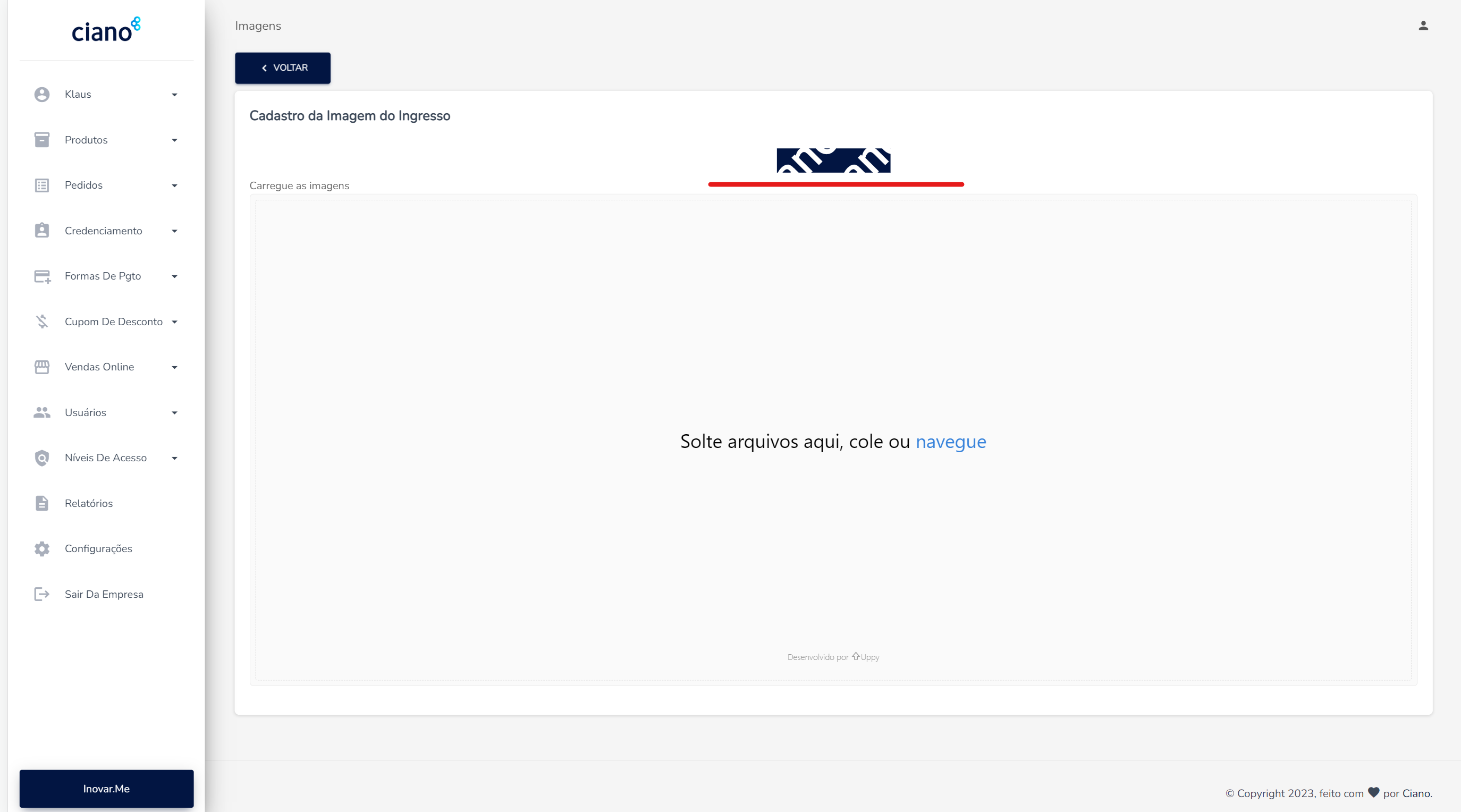Expand the Pedidos dropdown arrow
Screen dimensions: 1461x812
click(x=175, y=185)
